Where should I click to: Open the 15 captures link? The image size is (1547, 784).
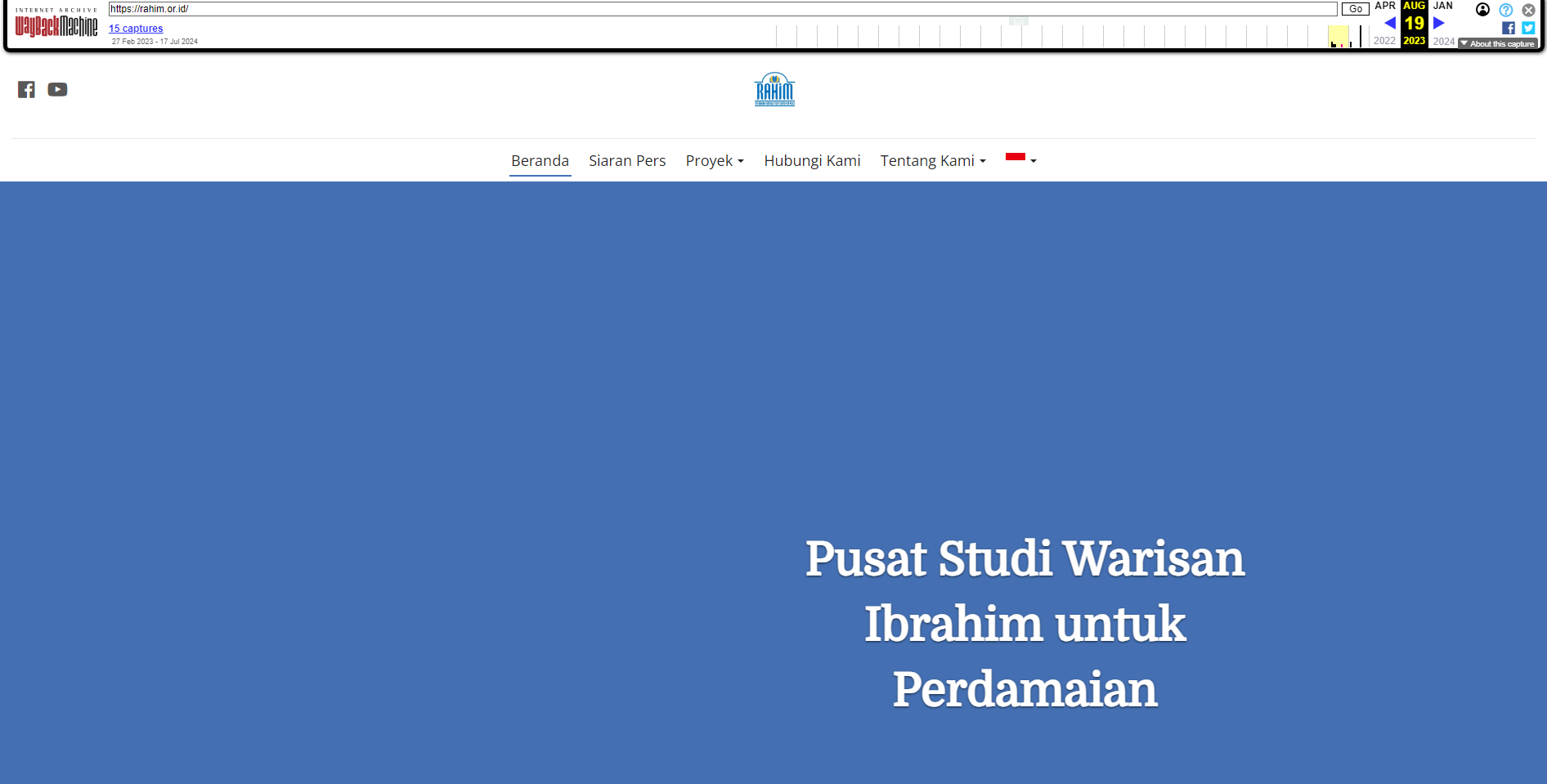136,29
